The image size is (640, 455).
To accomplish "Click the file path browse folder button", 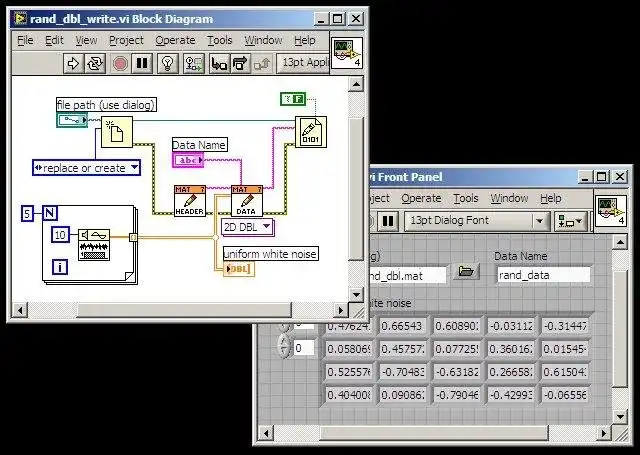I will tap(466, 271).
